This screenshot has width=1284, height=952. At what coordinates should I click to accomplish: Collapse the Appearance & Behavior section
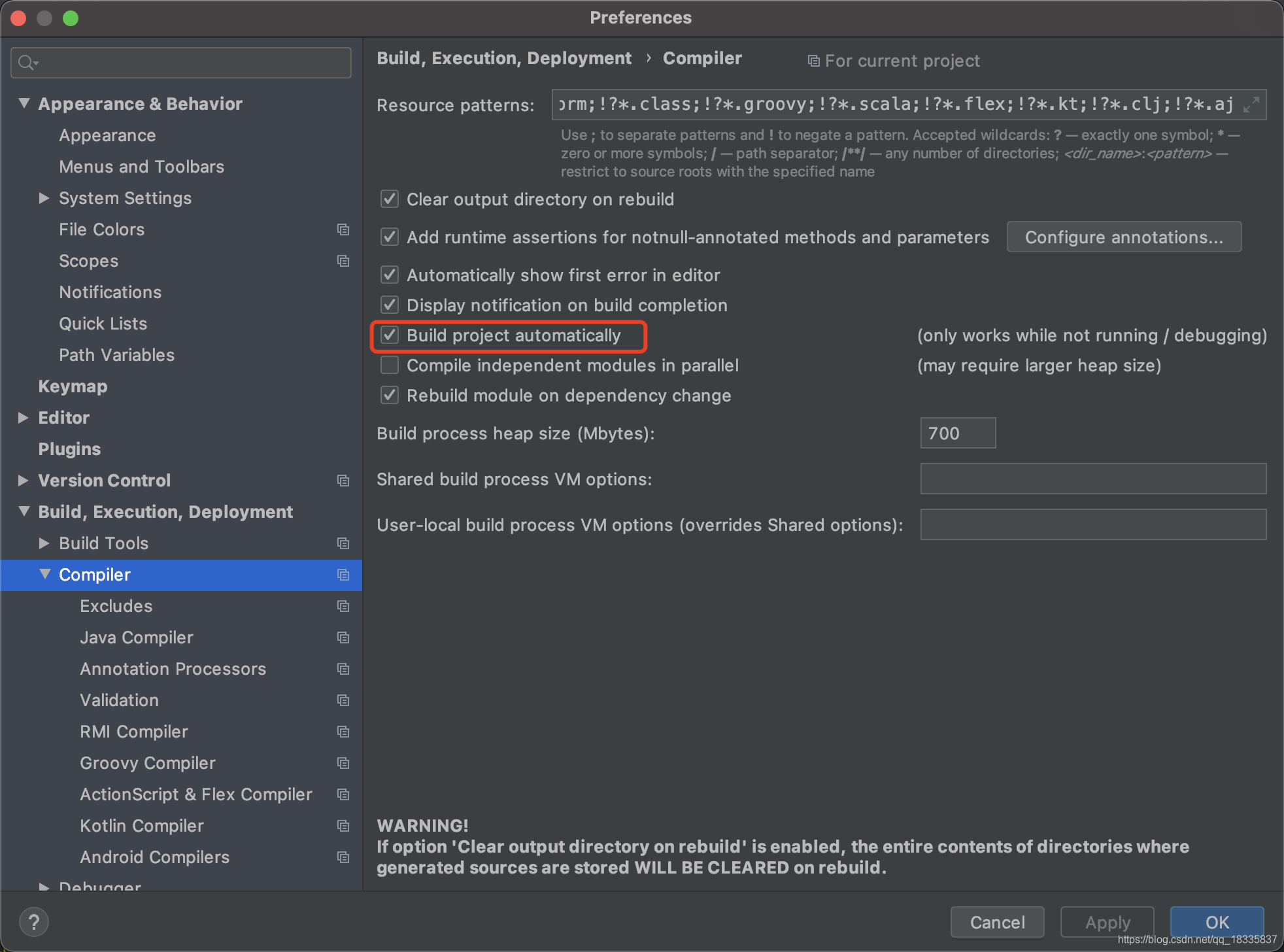(x=24, y=104)
